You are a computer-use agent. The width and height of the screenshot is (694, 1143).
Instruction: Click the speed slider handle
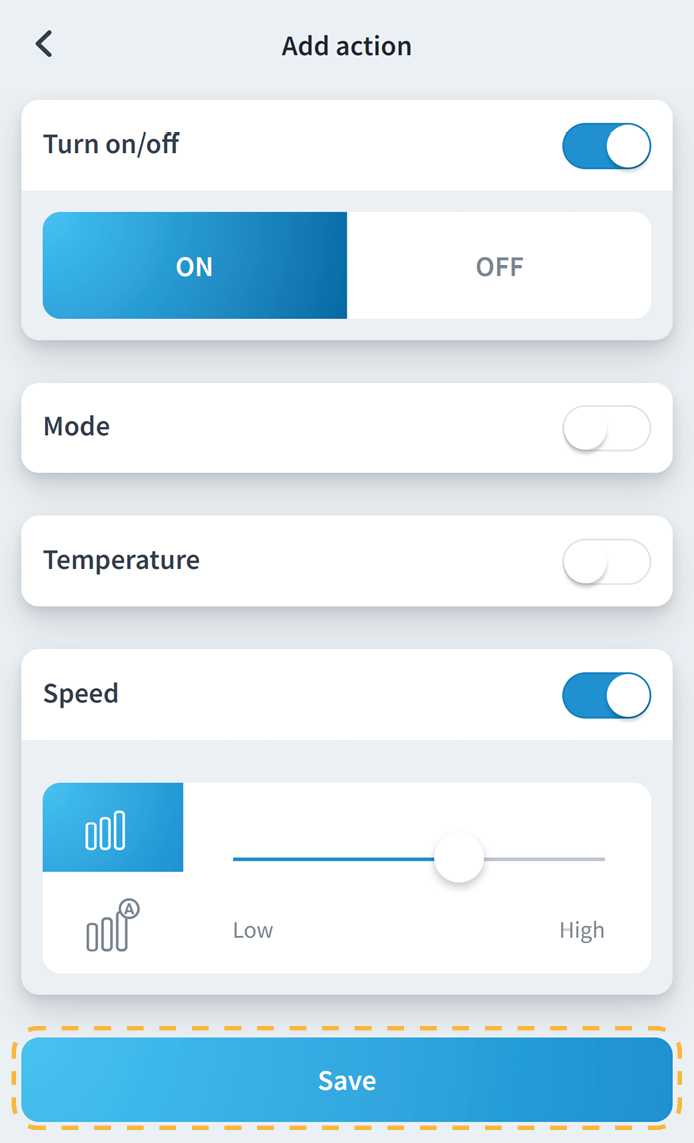[x=459, y=859]
